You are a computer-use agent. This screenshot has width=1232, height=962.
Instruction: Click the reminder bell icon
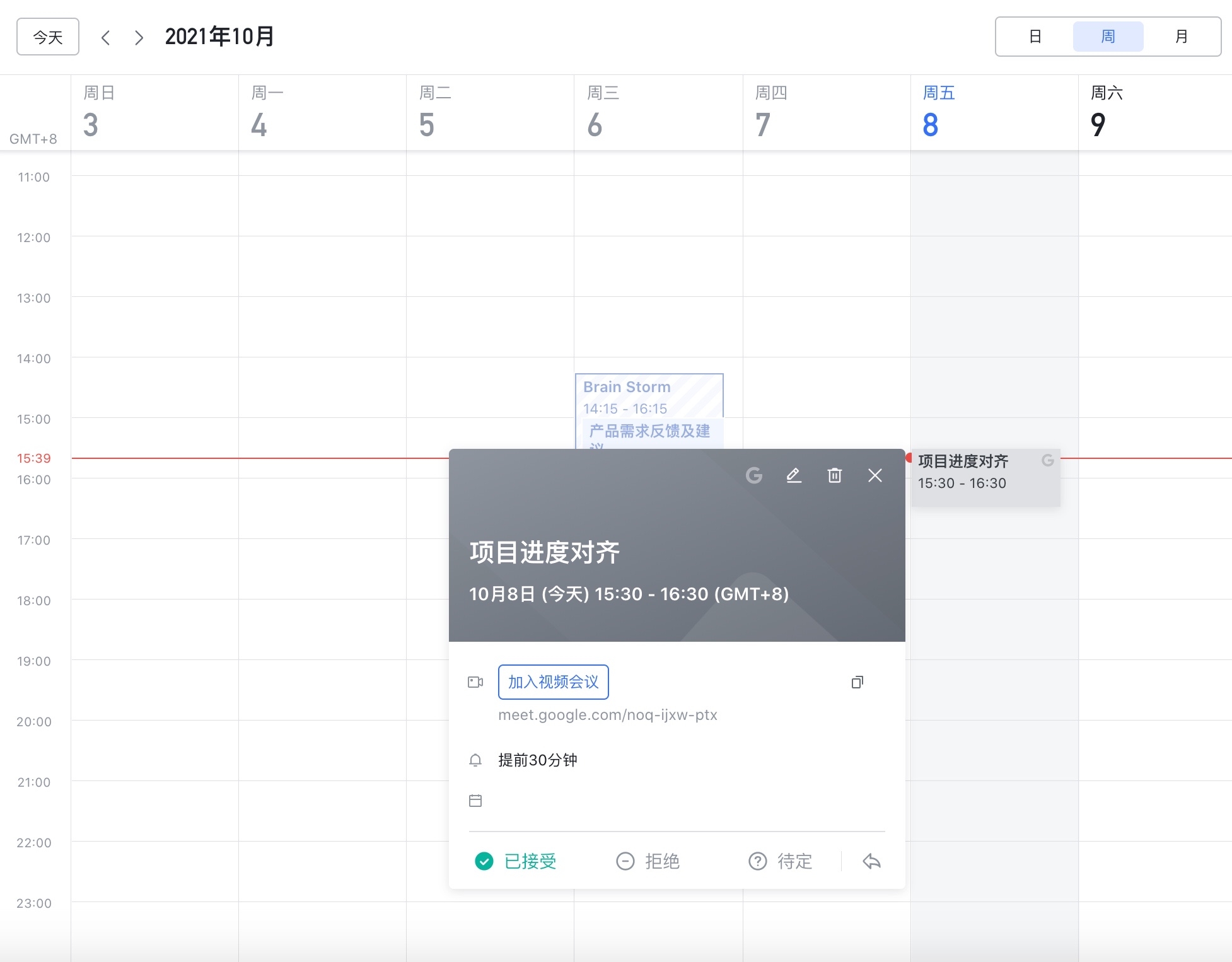[475, 760]
